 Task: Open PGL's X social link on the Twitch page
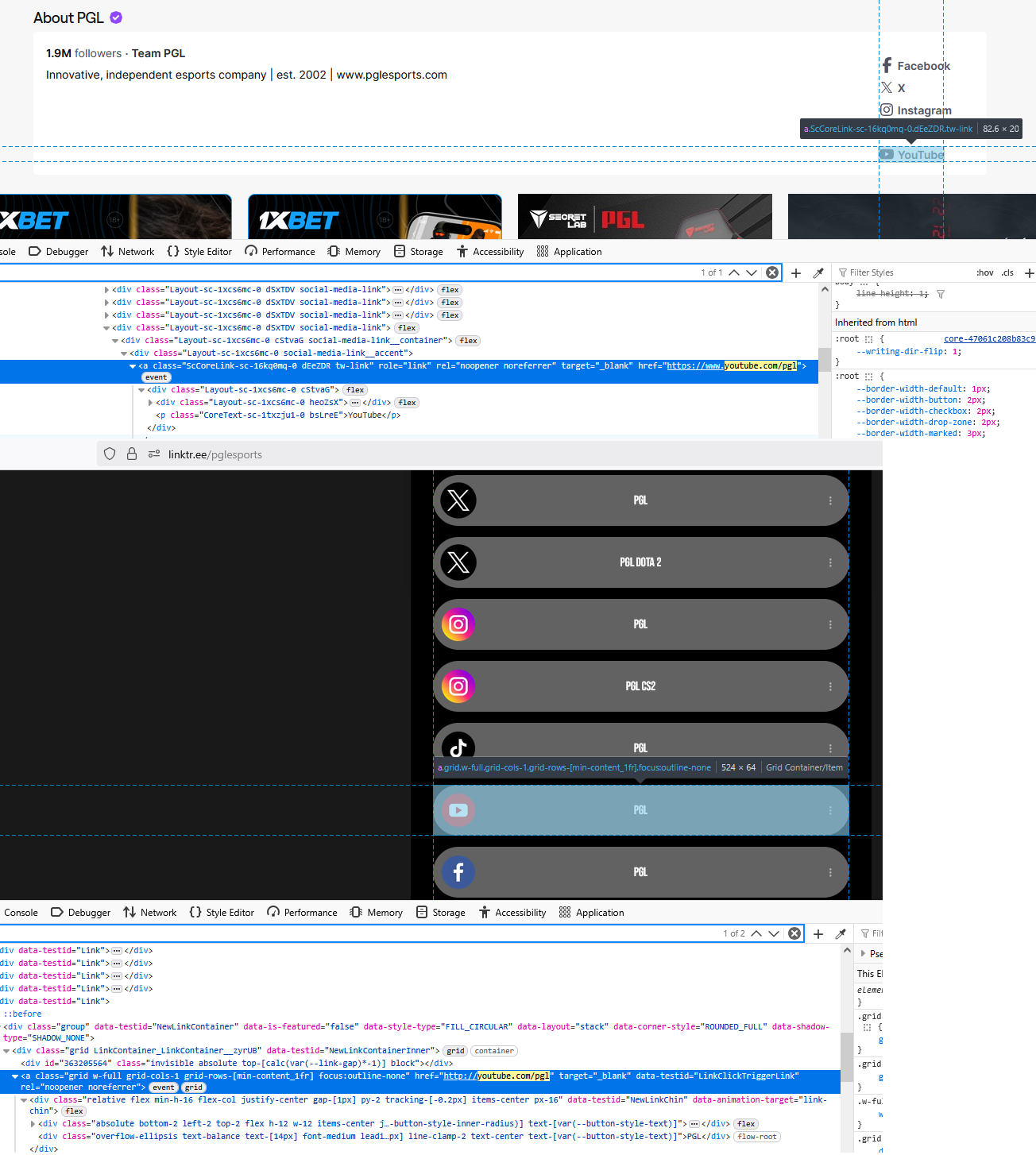click(893, 88)
